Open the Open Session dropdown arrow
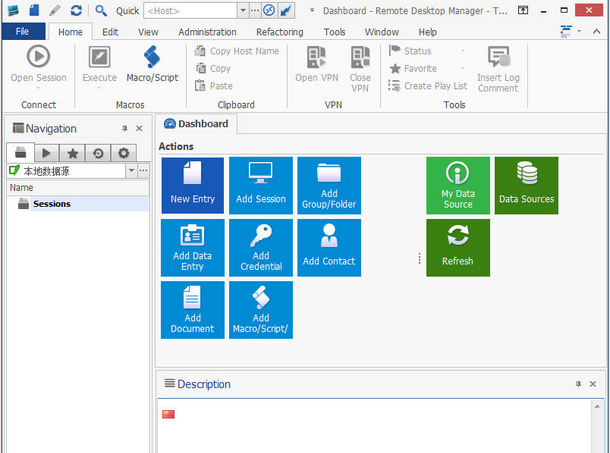The image size is (610, 453). point(38,88)
